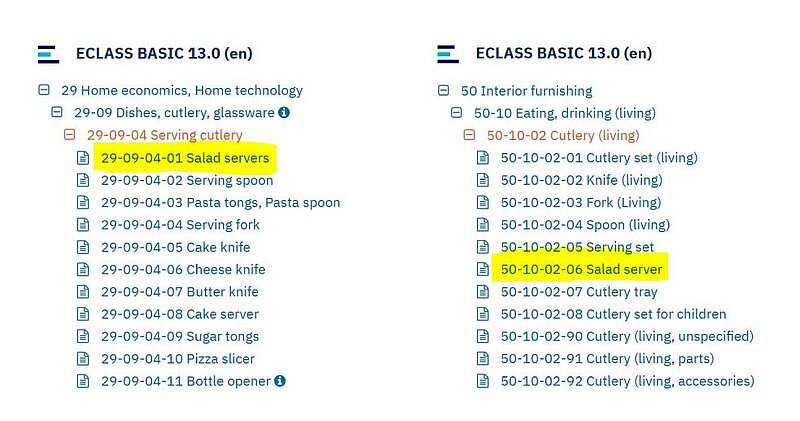Collapse the 29-09 Dishes, cutlery, glassware node
Screen dimensions: 800x421
point(57,113)
